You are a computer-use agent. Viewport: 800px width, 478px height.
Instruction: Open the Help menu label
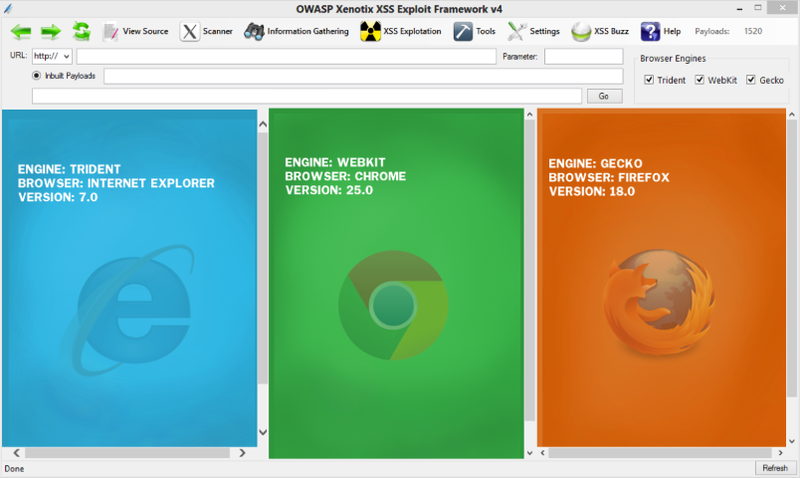[672, 31]
